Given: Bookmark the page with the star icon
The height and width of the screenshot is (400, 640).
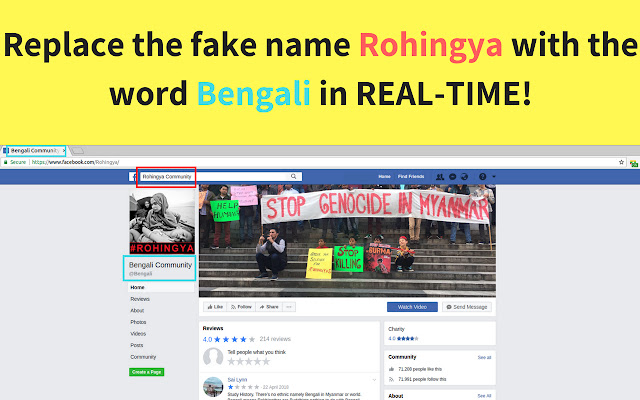Looking at the screenshot, I should [x=621, y=162].
